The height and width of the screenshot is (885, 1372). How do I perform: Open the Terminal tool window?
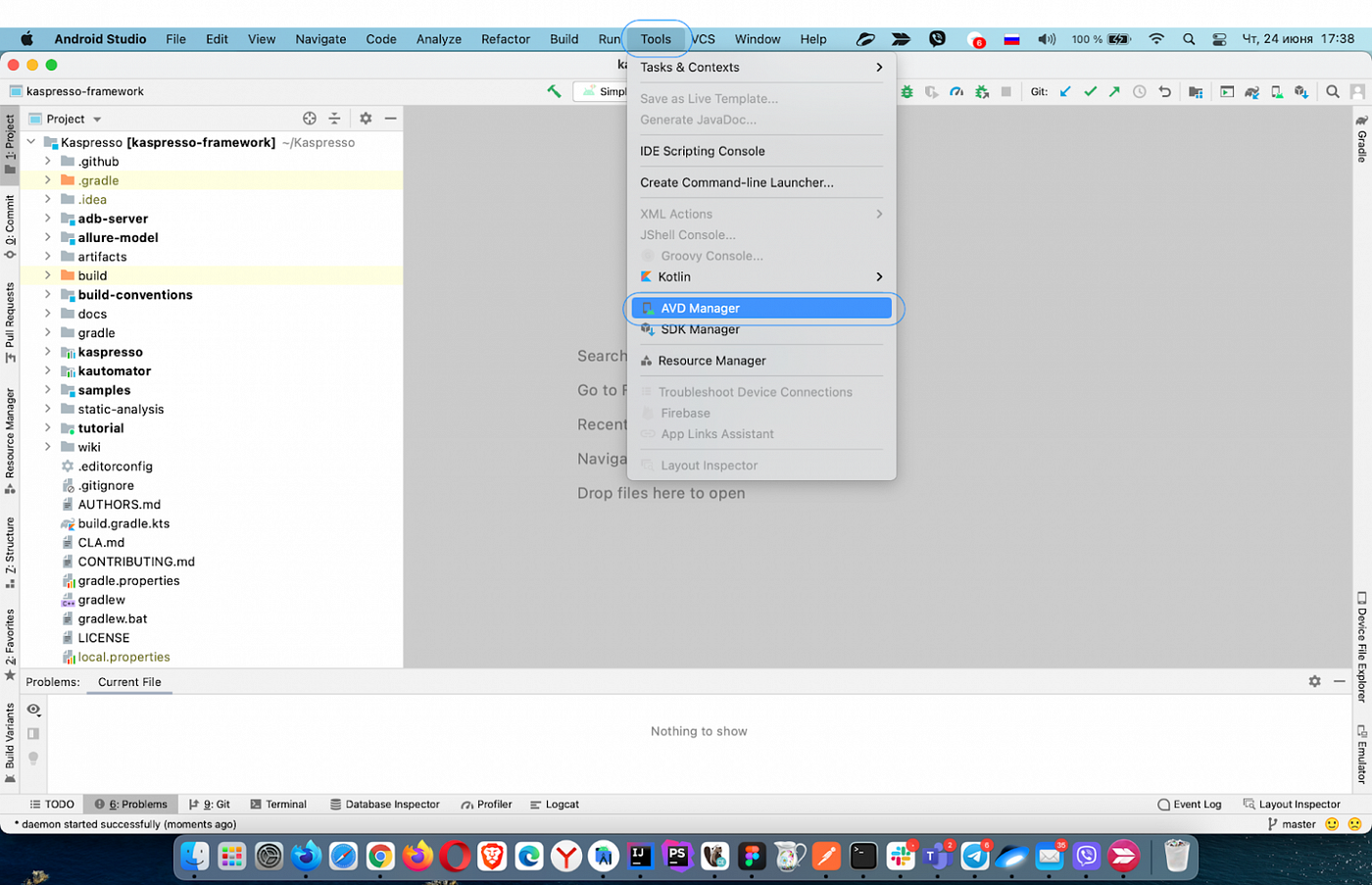(278, 804)
